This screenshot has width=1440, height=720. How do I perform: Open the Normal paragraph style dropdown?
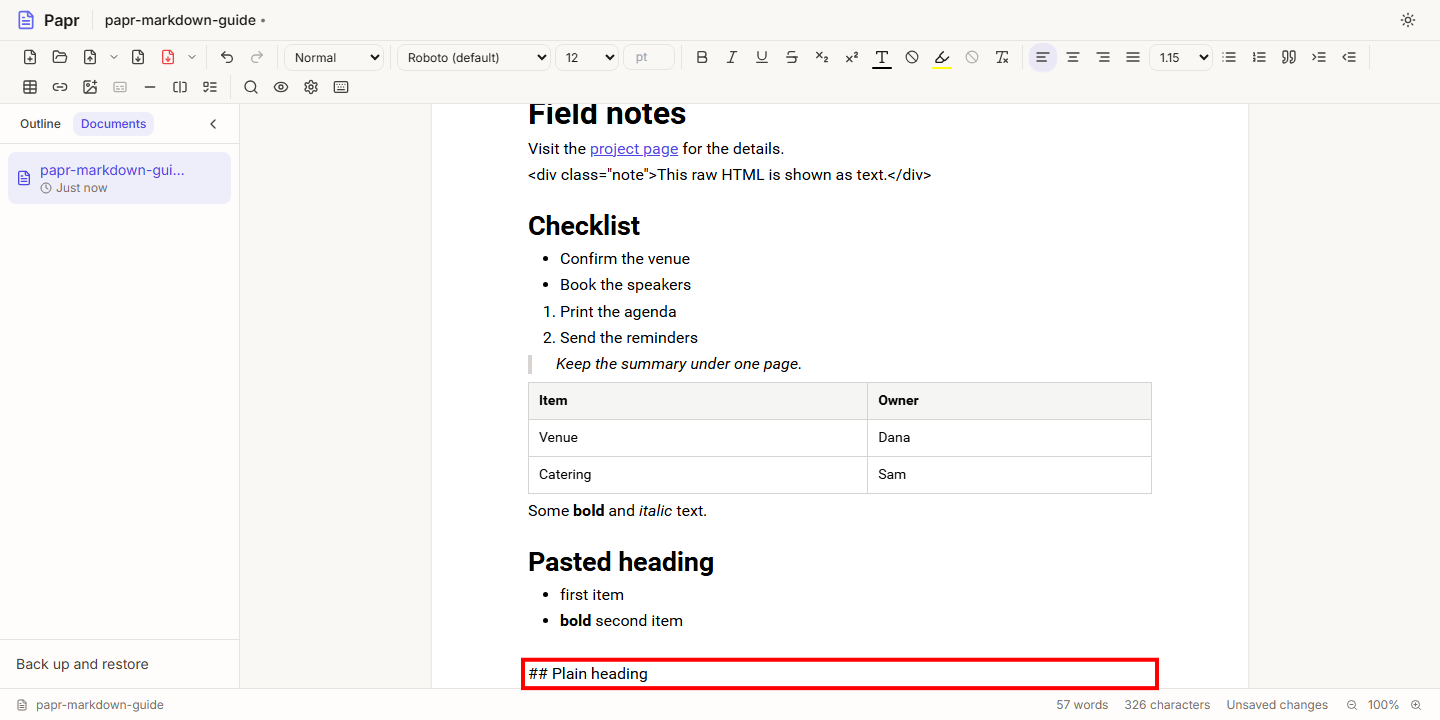click(x=334, y=57)
